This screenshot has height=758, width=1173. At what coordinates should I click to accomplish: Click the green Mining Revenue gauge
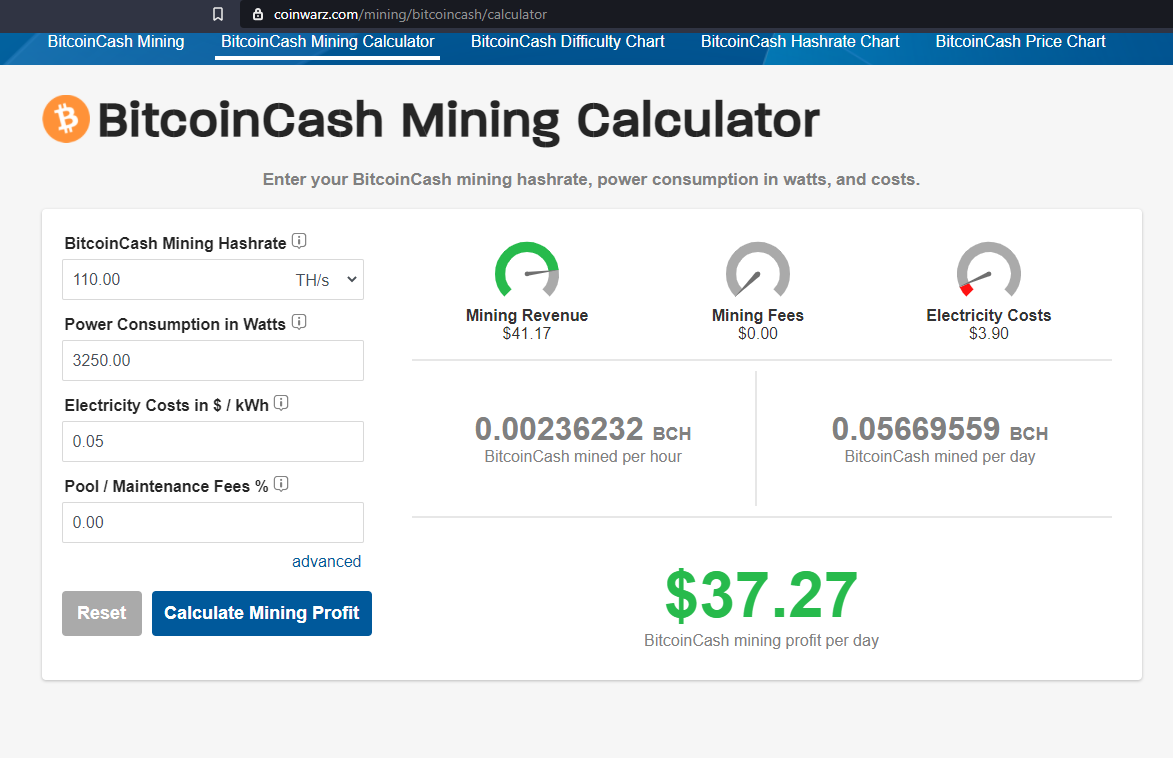pos(527,270)
